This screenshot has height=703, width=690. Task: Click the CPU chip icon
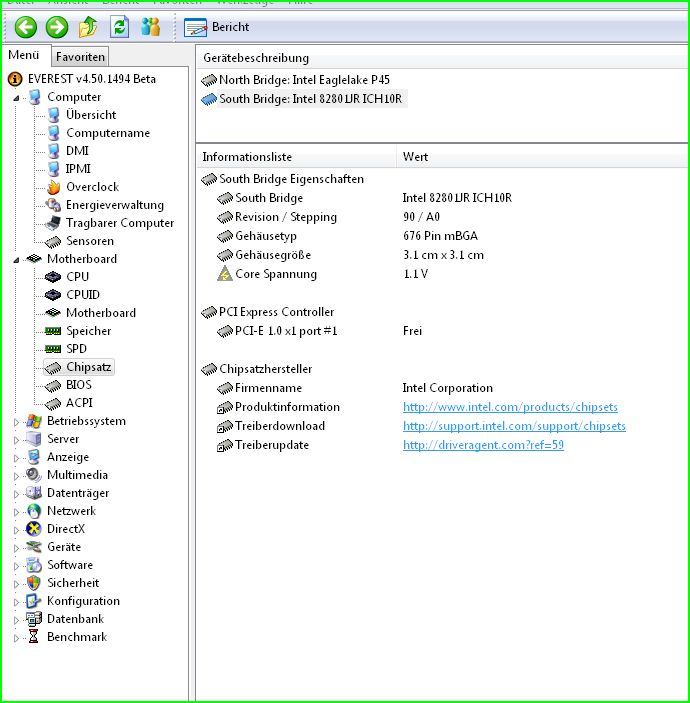(x=53, y=277)
